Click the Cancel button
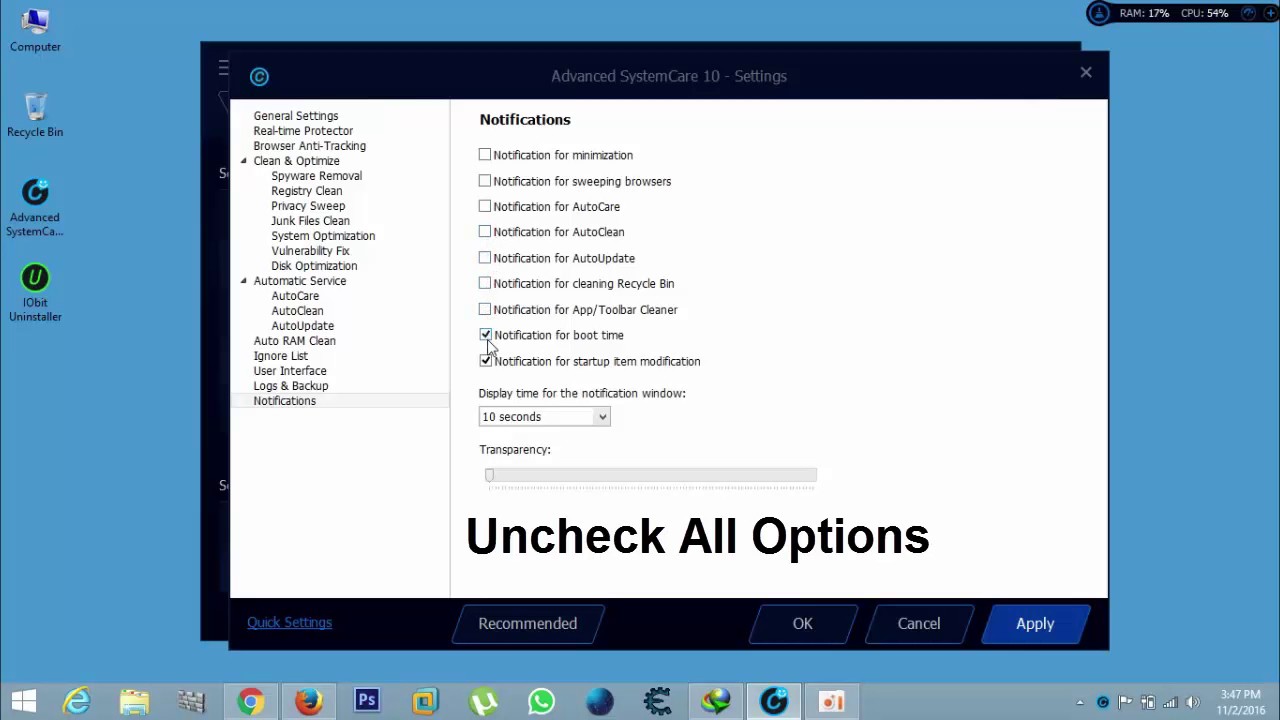Viewport: 1280px width, 720px height. click(x=918, y=623)
